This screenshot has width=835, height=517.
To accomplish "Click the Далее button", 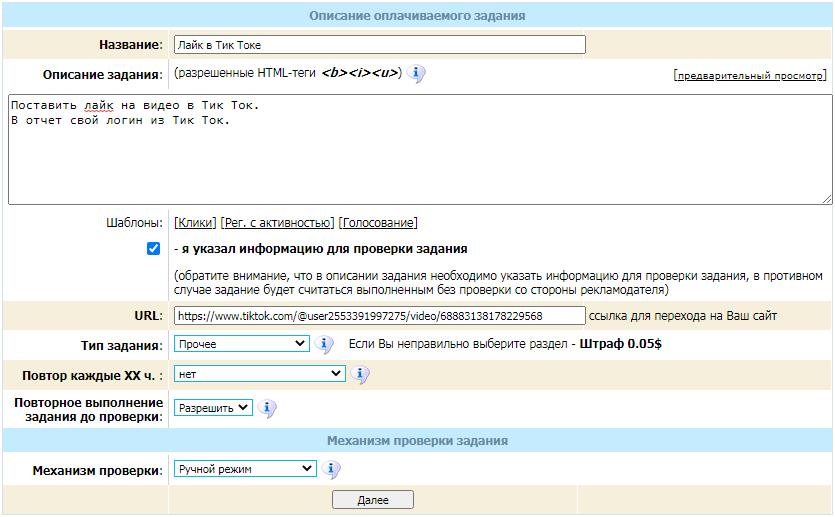I will point(373,500).
